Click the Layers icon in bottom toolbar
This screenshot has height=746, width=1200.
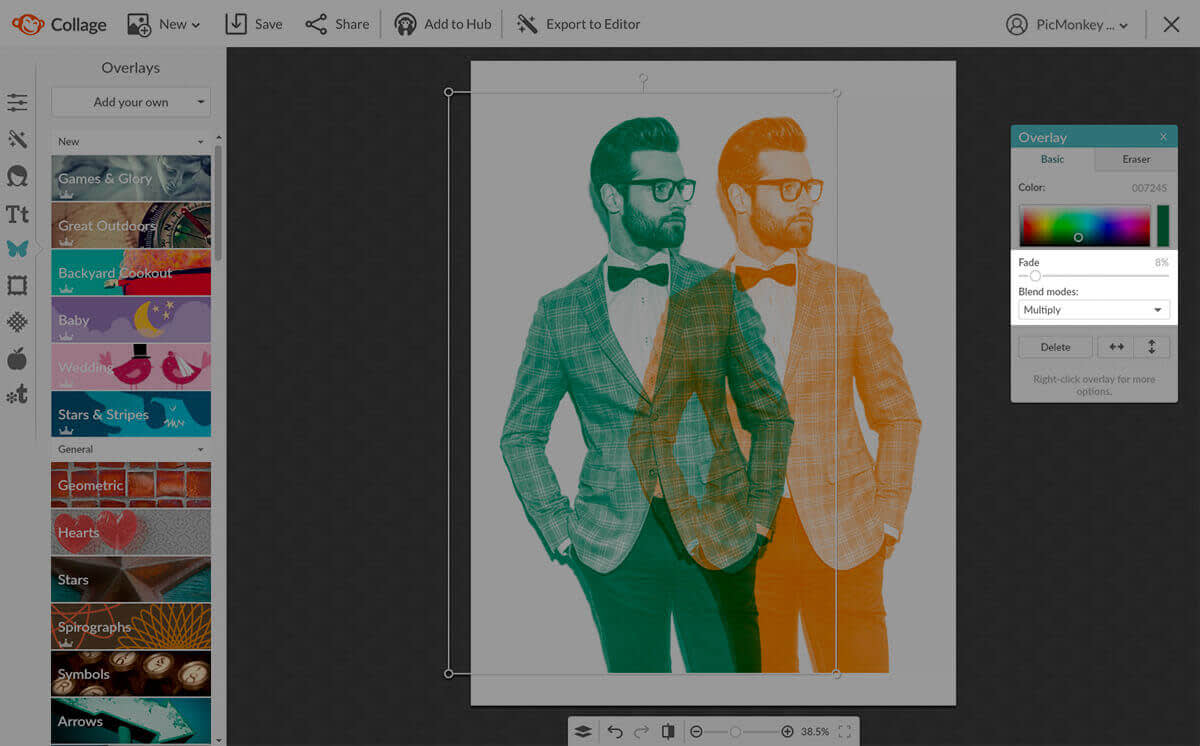pyautogui.click(x=583, y=732)
